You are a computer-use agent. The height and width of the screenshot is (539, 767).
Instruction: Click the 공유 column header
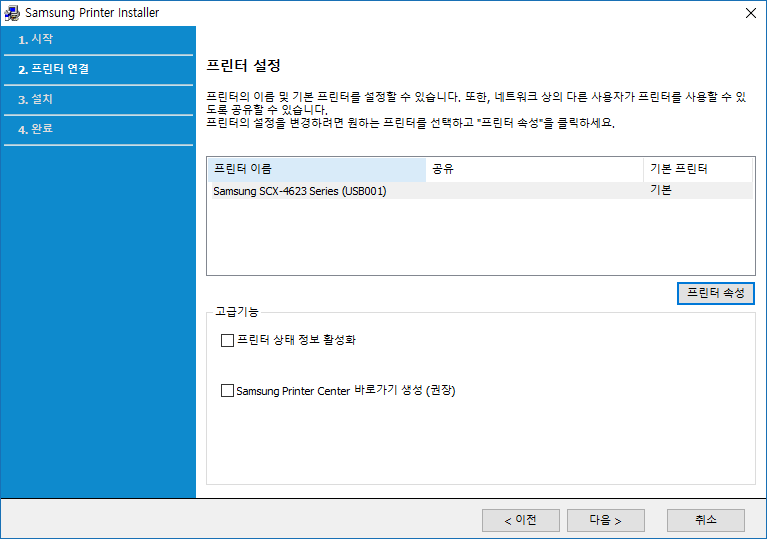[x=534, y=169]
